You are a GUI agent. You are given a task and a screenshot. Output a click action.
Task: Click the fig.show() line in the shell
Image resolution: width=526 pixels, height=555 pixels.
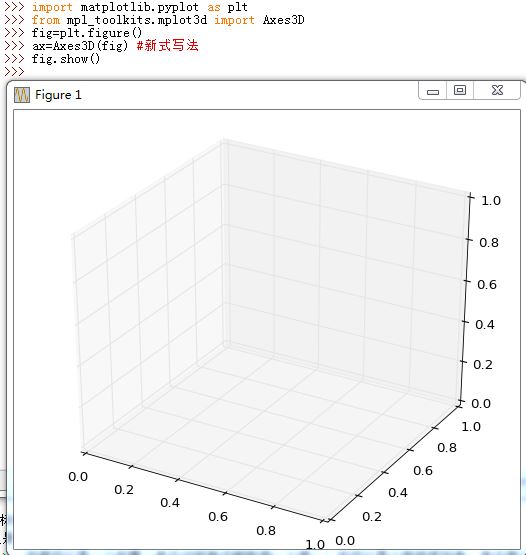point(66,59)
